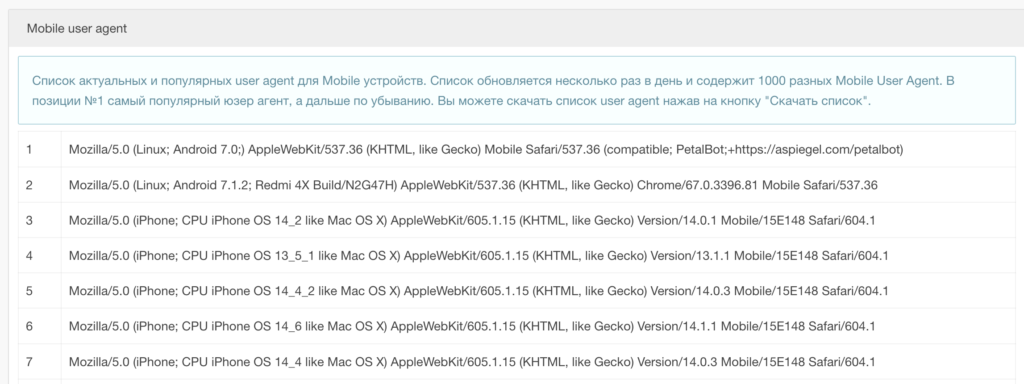Select row 4 iPhone OS 13_5_1 user agent
Viewport: 1024px width, 384px height.
[478, 255]
